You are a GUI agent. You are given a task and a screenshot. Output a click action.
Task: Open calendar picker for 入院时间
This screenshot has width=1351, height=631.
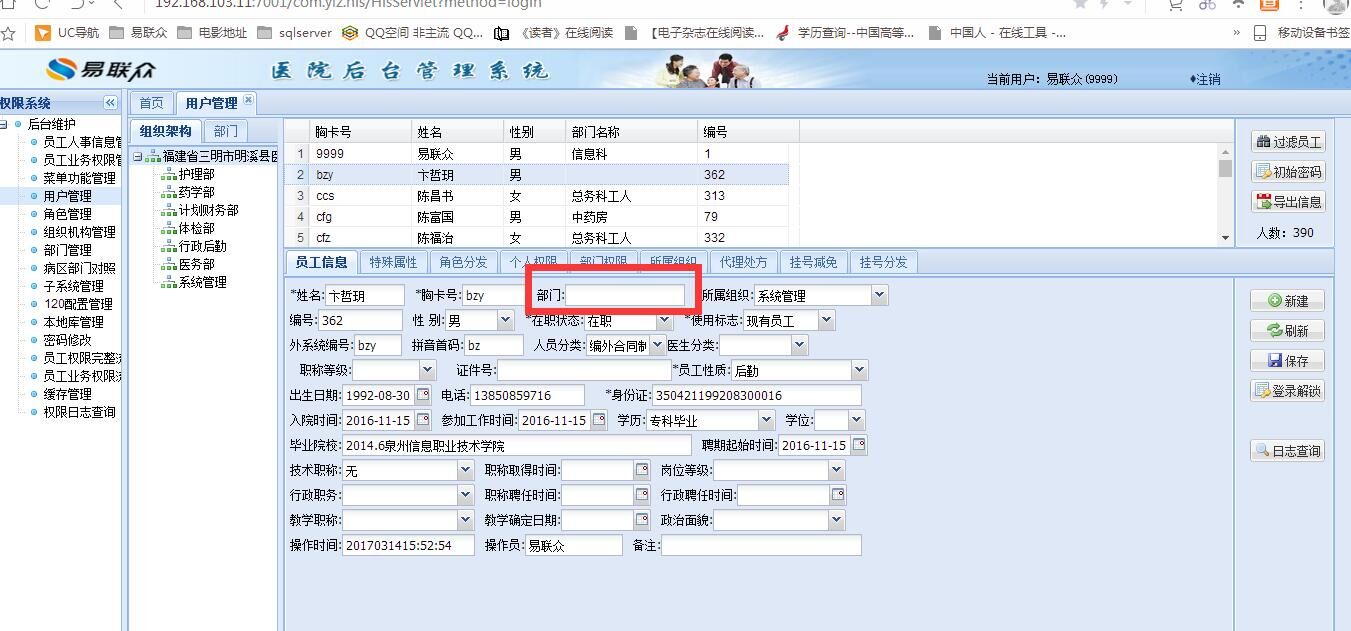[423, 420]
